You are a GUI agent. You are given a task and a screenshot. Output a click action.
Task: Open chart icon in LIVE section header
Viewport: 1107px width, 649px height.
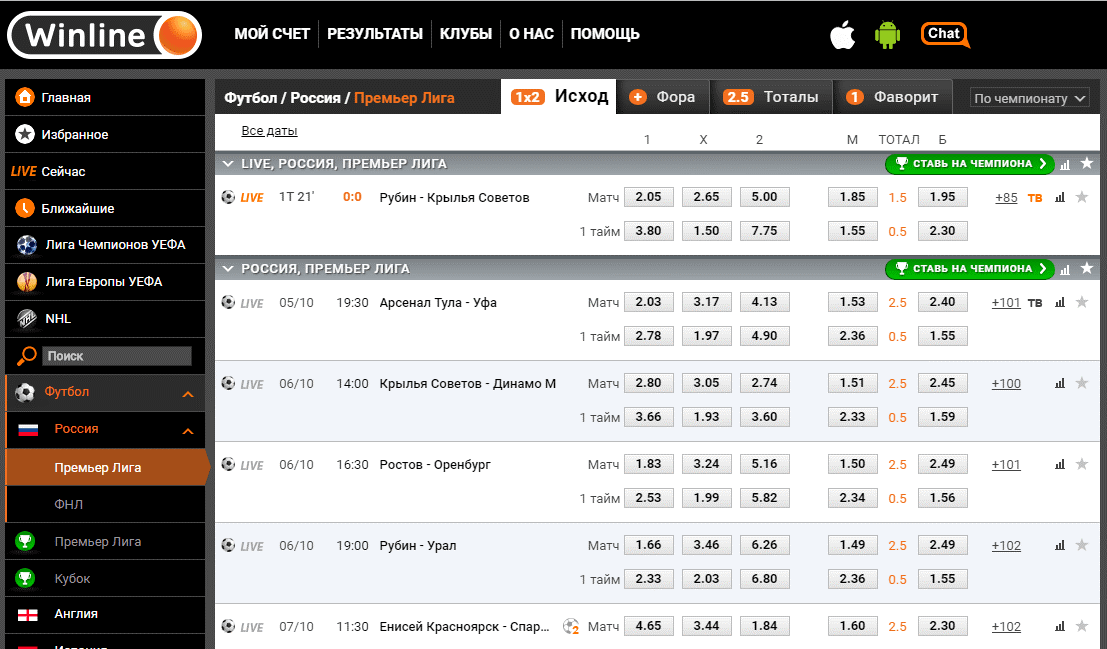pyautogui.click(x=1065, y=165)
